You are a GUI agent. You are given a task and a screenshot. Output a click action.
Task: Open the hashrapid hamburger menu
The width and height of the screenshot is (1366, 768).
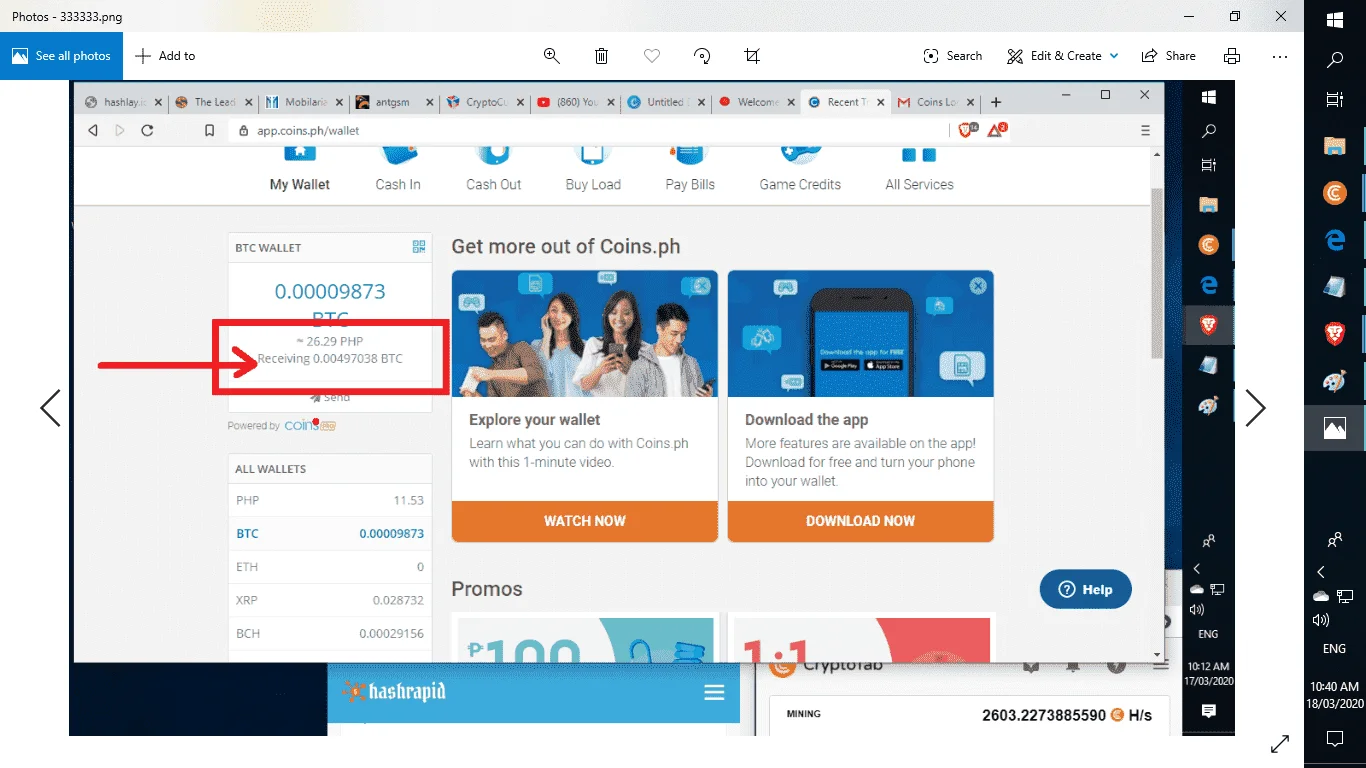tap(714, 693)
